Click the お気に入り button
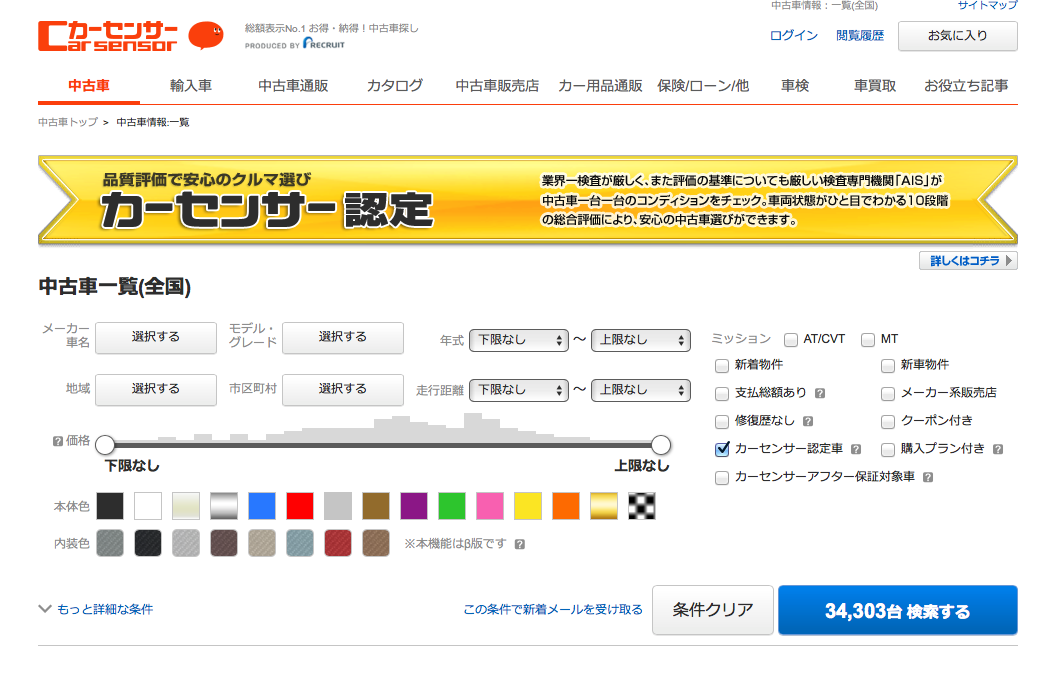This screenshot has width=1064, height=677. [x=957, y=36]
